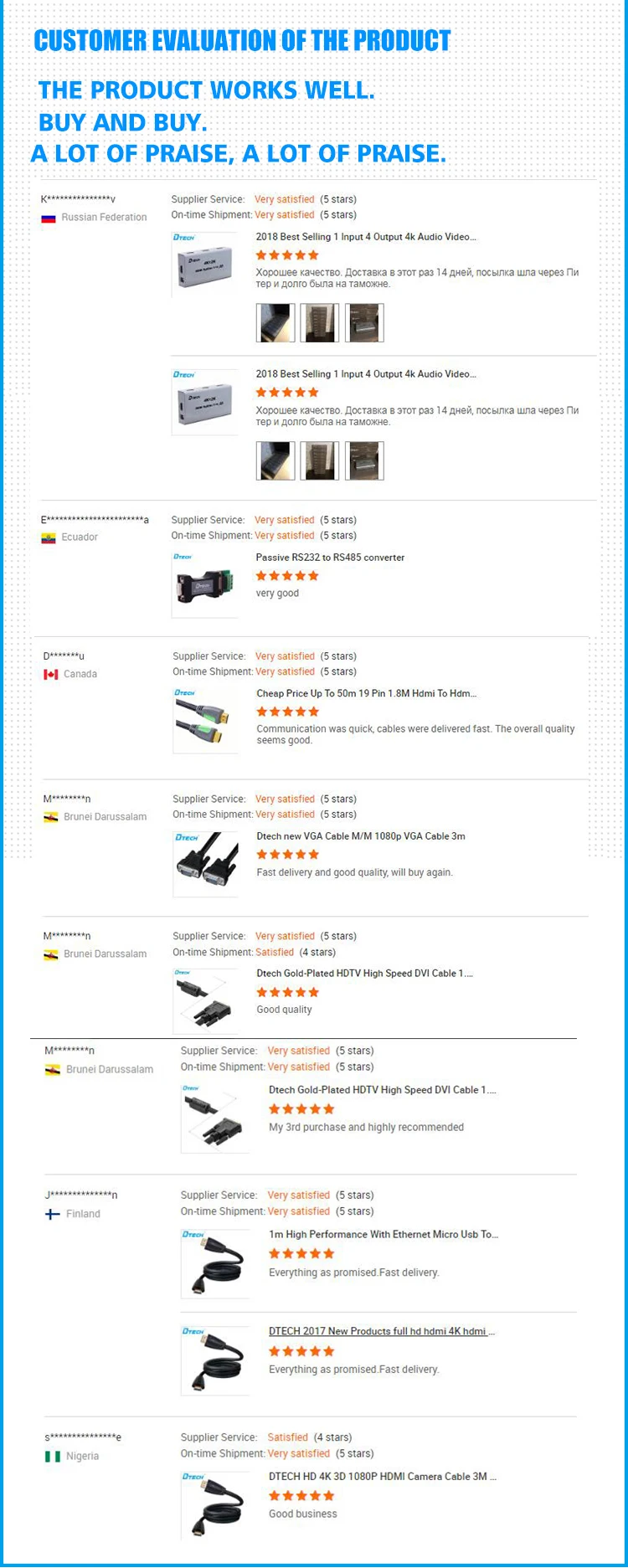Click the Finland flag icon
This screenshot has height=1568, width=628.
coord(52,1214)
